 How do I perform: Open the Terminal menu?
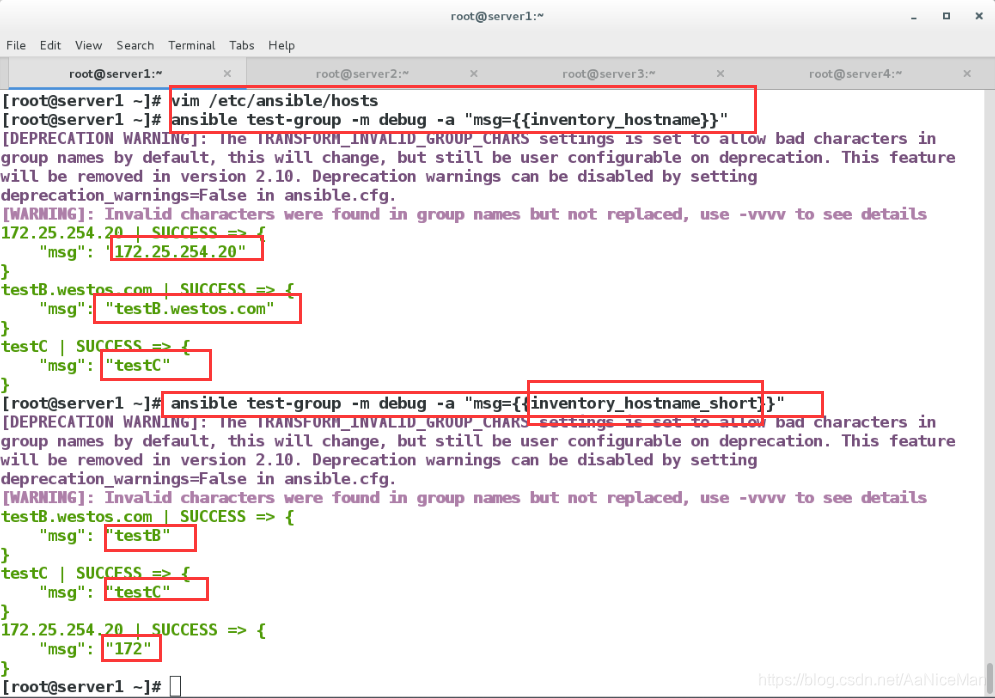192,46
